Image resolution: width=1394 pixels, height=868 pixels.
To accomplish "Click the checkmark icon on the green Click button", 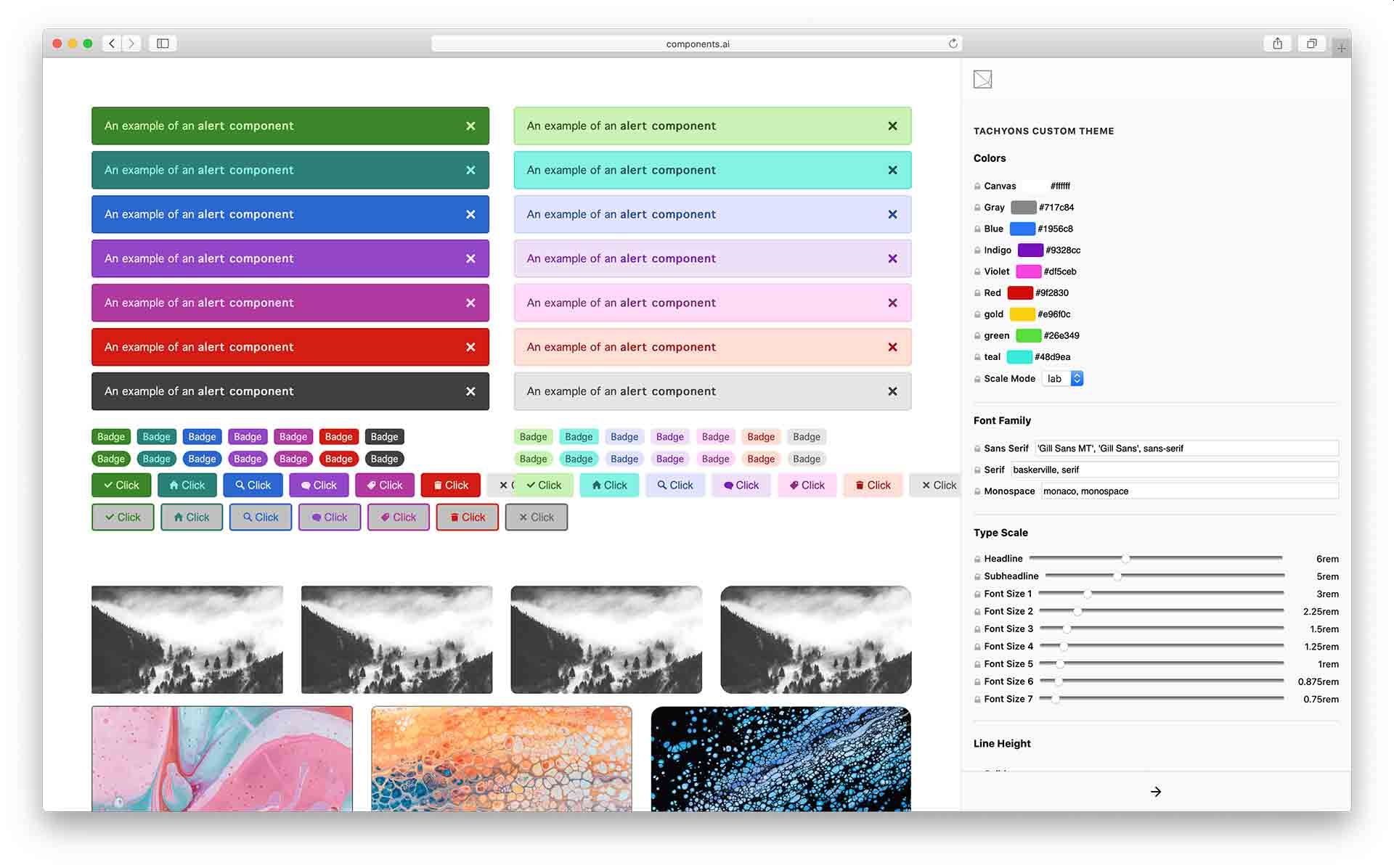I will tap(107, 485).
